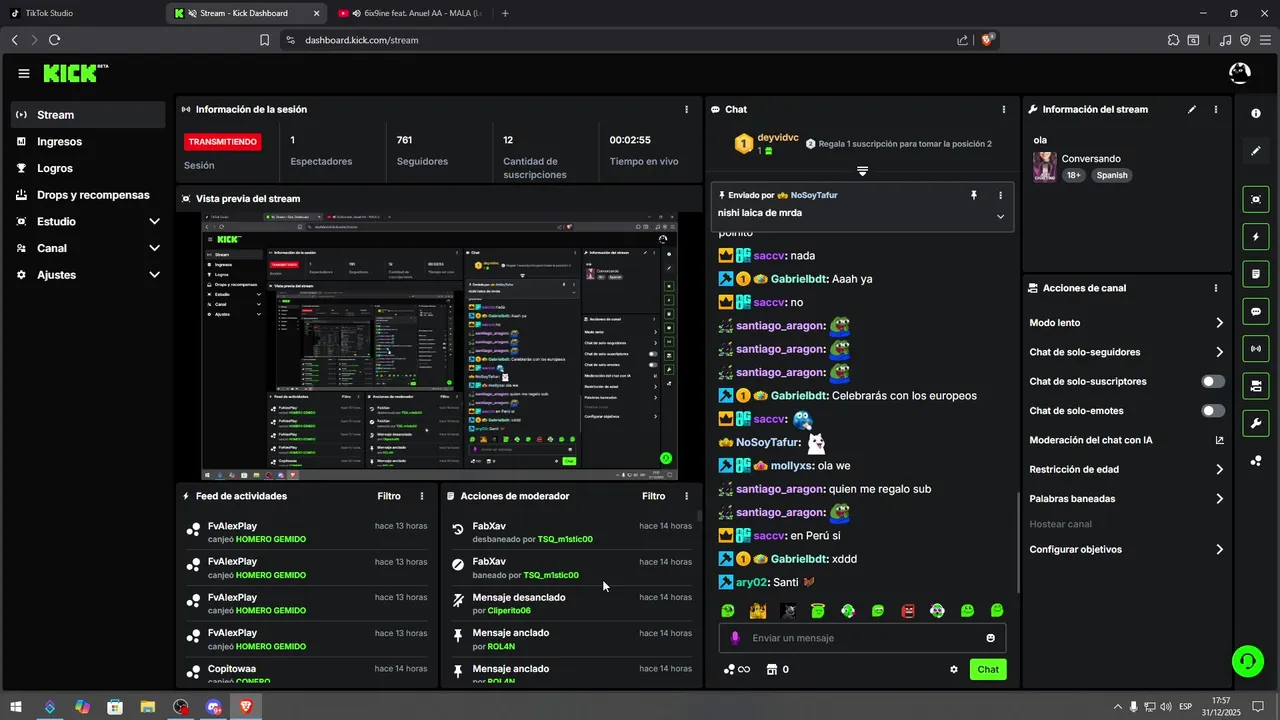Screen dimensions: 1280x720
Task: Open Drops y recompensas in the sidebar
Action: click(89, 195)
